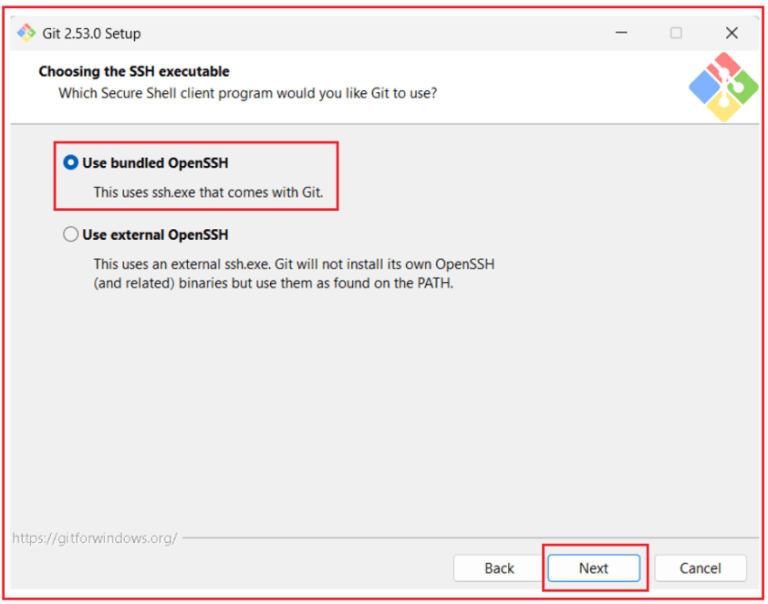Open the gitforwindows.org link
Screen dimensions: 768x604
coord(95,538)
